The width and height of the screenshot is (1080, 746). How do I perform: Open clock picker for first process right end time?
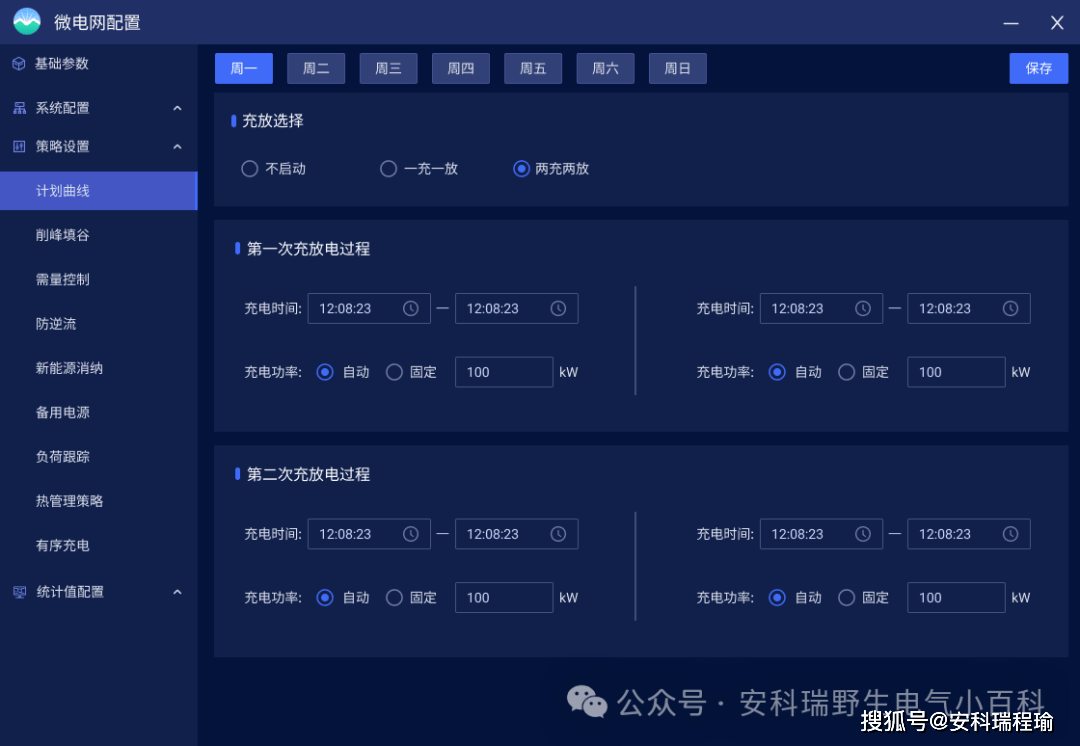pos(1010,309)
